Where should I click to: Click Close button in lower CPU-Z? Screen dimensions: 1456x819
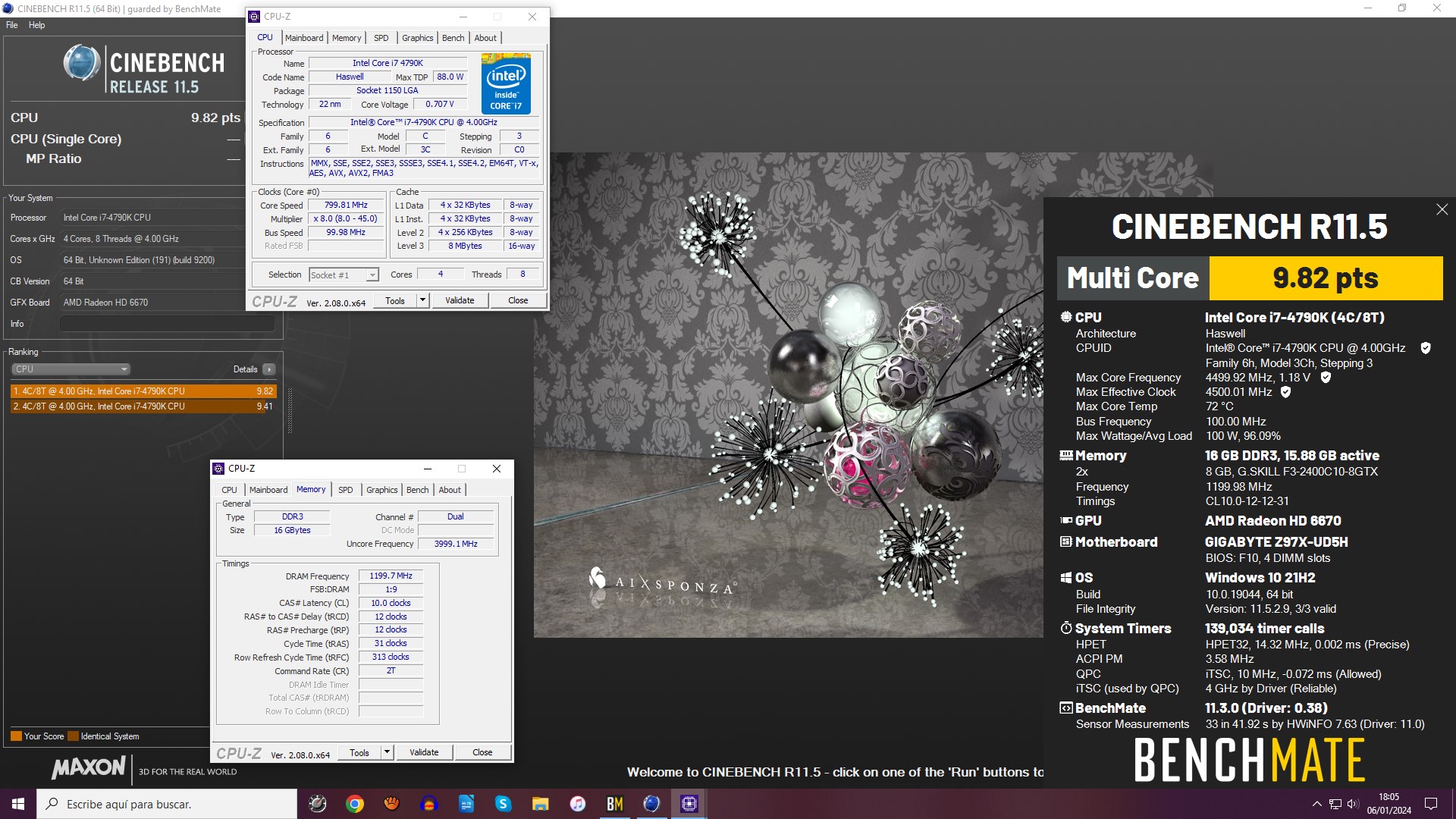(x=482, y=752)
